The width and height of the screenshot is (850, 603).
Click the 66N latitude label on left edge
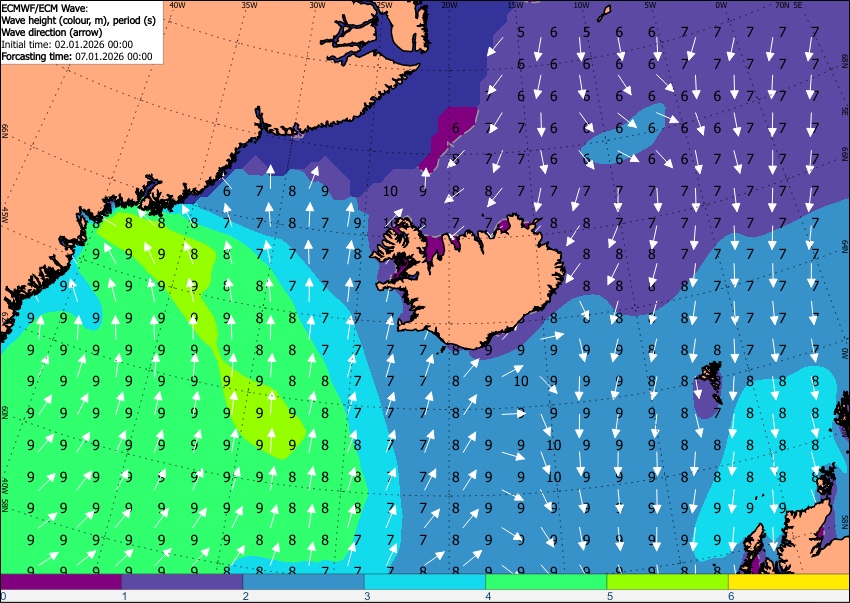pyautogui.click(x=5, y=131)
